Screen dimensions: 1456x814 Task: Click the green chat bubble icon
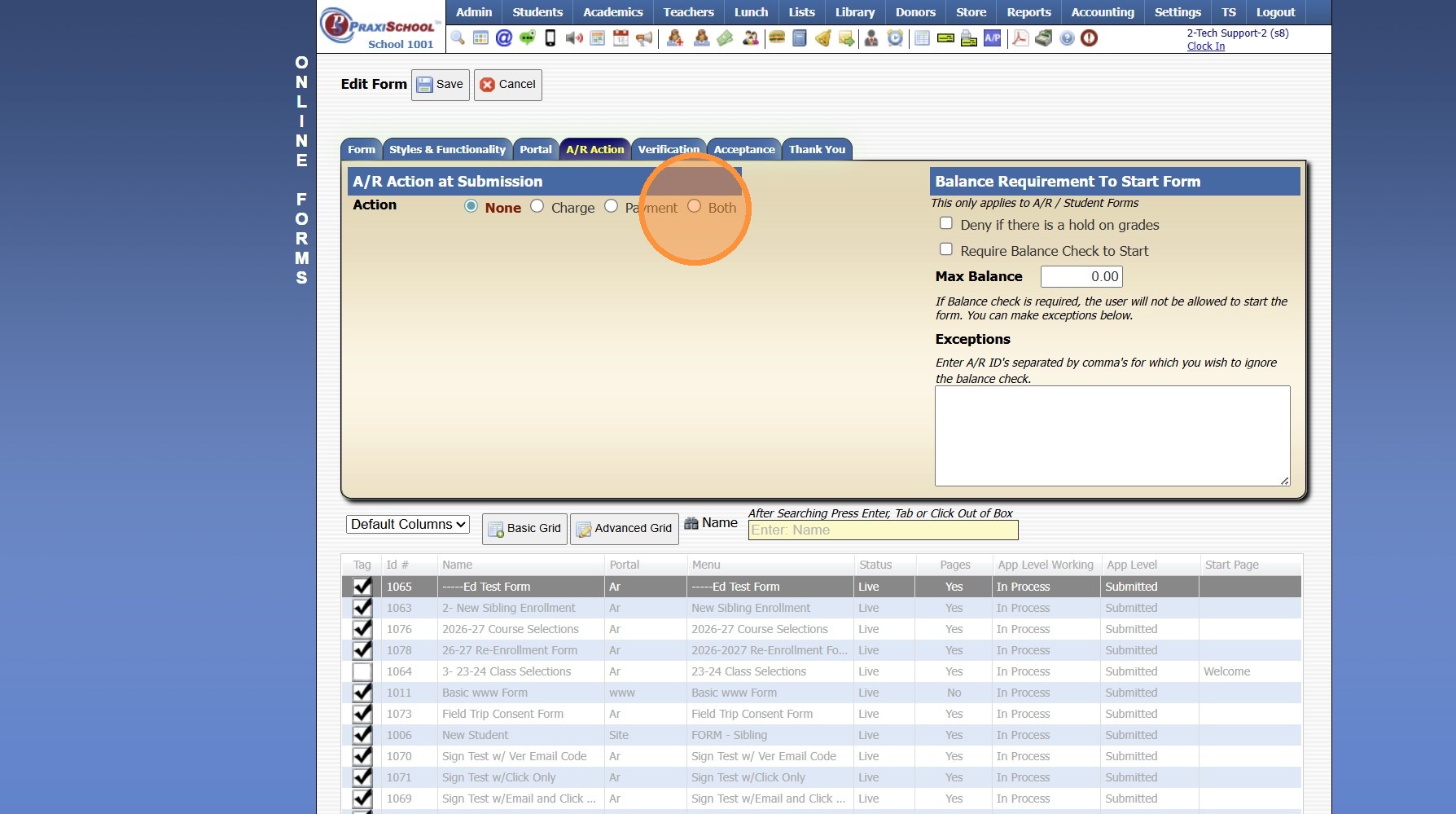point(528,38)
